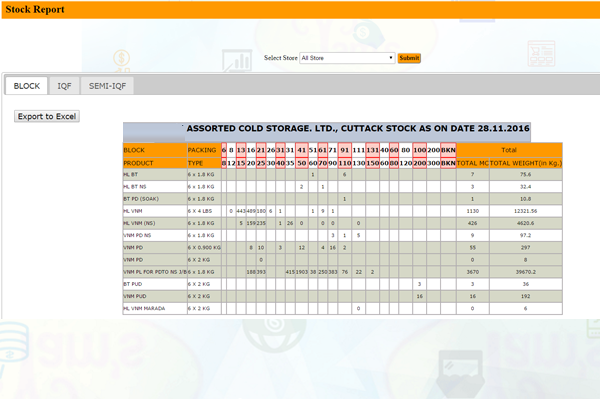
Task: Click the Stock Report page heading
Action: tap(35, 10)
